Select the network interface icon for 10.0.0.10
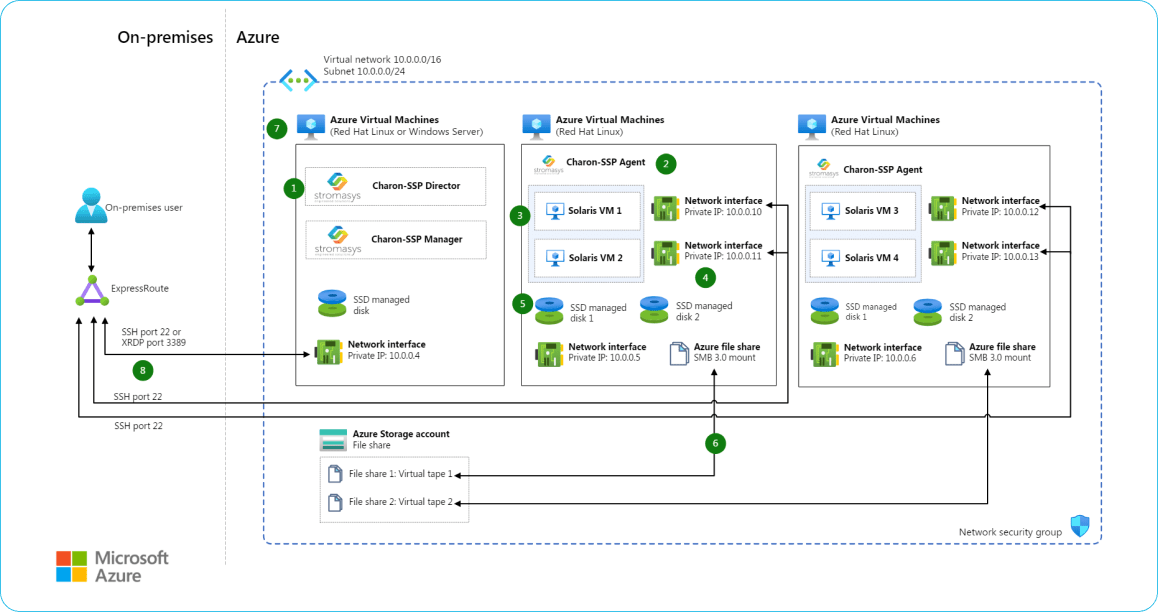Screen dimensions: 1158x612 (666, 207)
